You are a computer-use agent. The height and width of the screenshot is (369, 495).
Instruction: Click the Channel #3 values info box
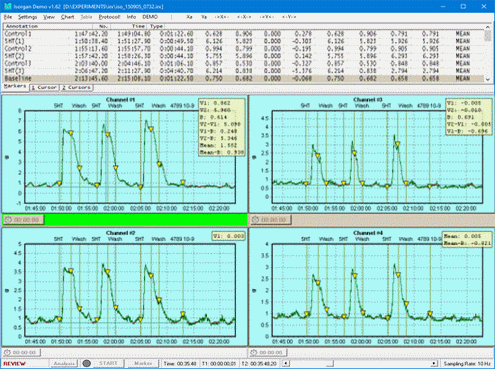click(469, 117)
